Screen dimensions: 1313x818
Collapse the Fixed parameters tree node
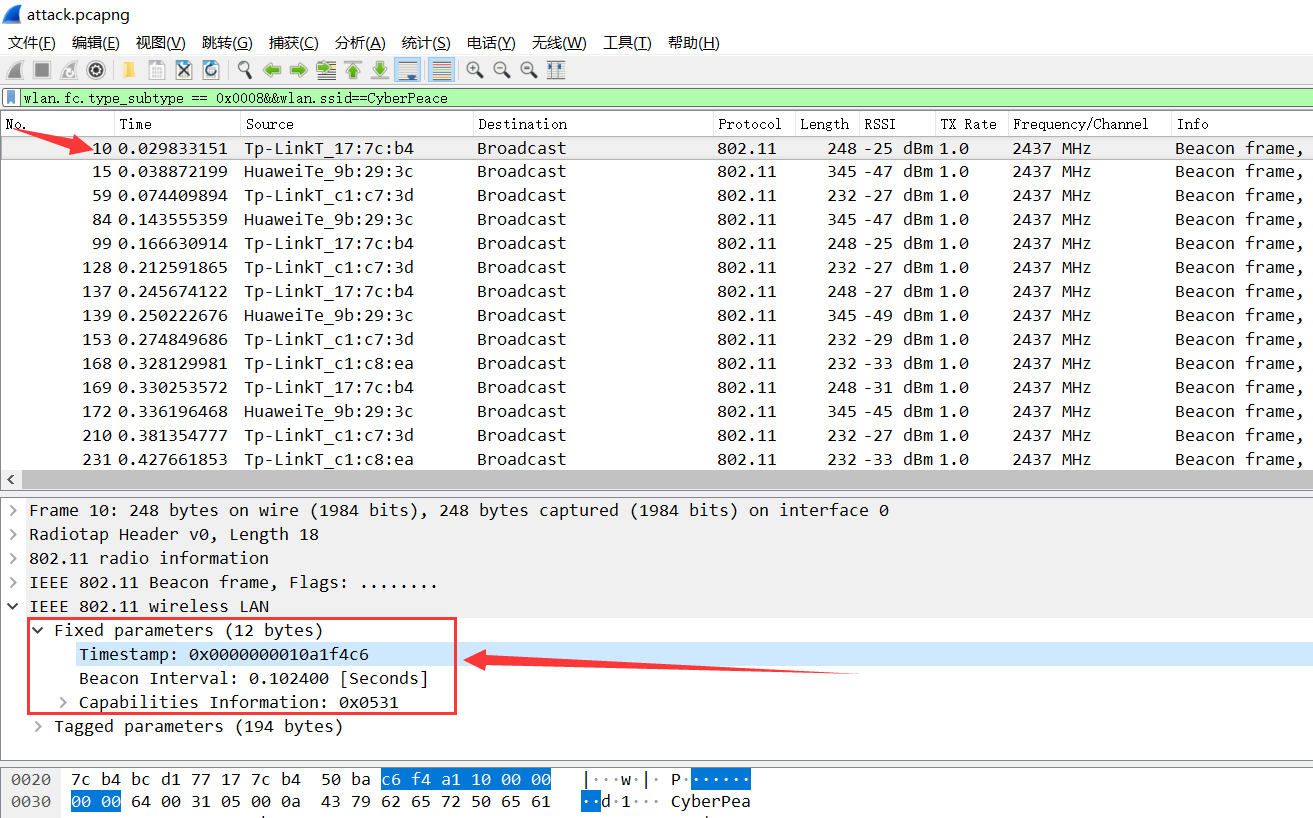pyautogui.click(x=38, y=631)
